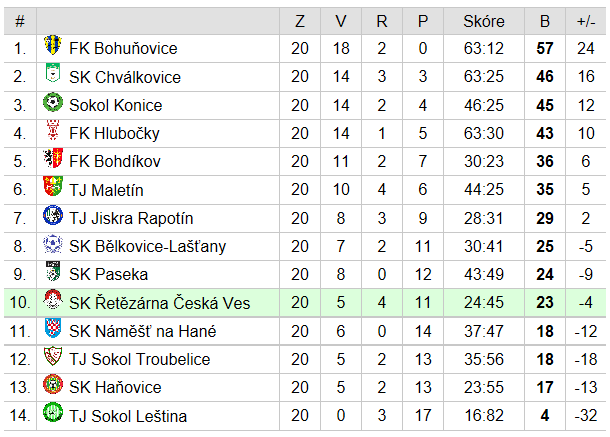Image resolution: width=610 pixels, height=437 pixels.
Task: Click the # rank column header
Action: 20,21
